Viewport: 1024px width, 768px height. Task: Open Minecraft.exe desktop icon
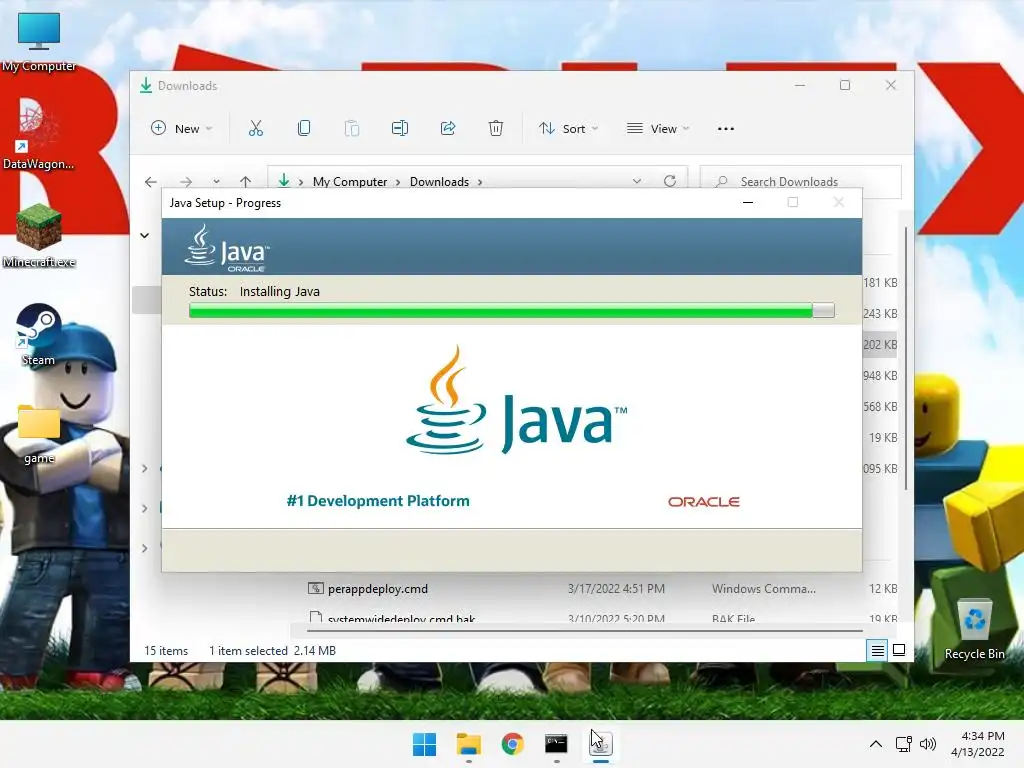(39, 235)
